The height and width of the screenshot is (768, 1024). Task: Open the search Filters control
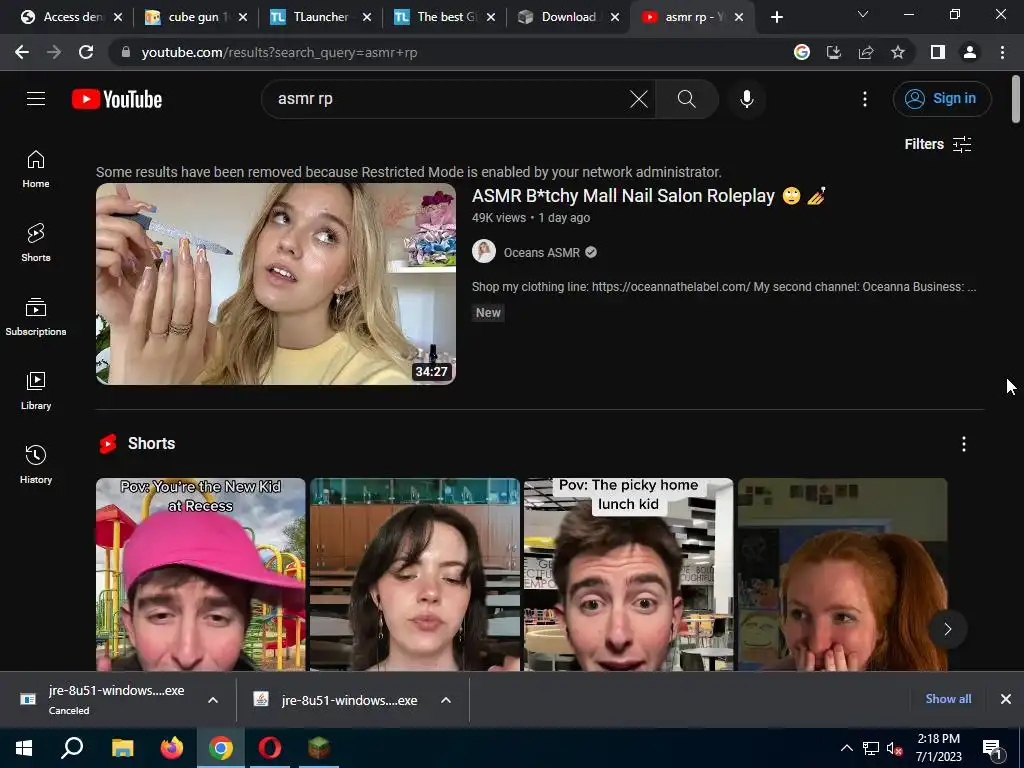pyautogui.click(x=938, y=144)
